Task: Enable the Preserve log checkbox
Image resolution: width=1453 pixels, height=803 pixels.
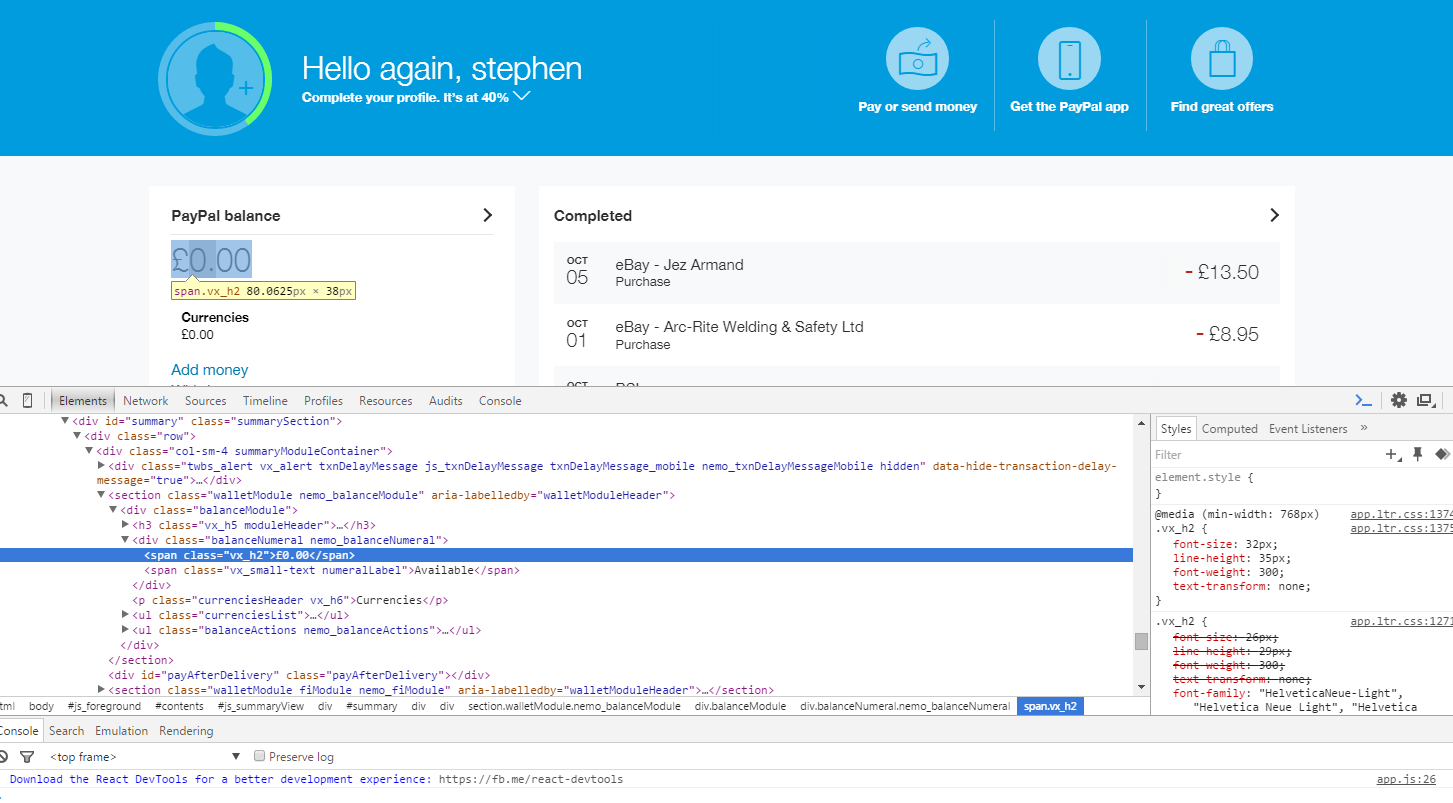Action: click(260, 757)
